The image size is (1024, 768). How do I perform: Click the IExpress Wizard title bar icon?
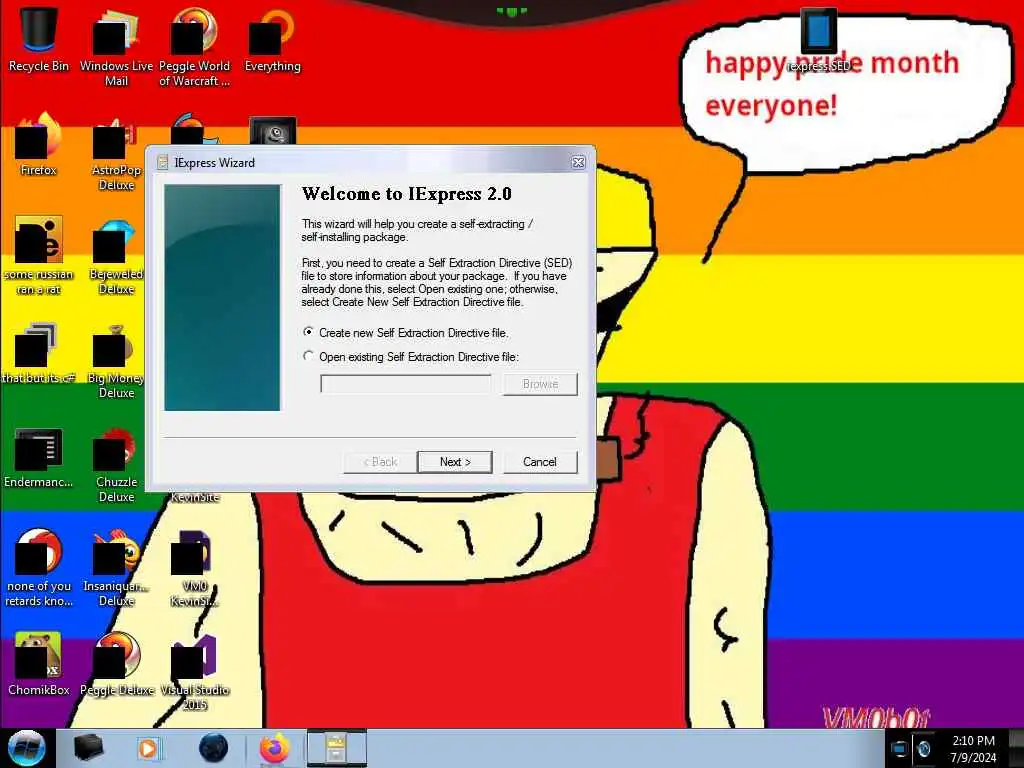click(x=163, y=163)
